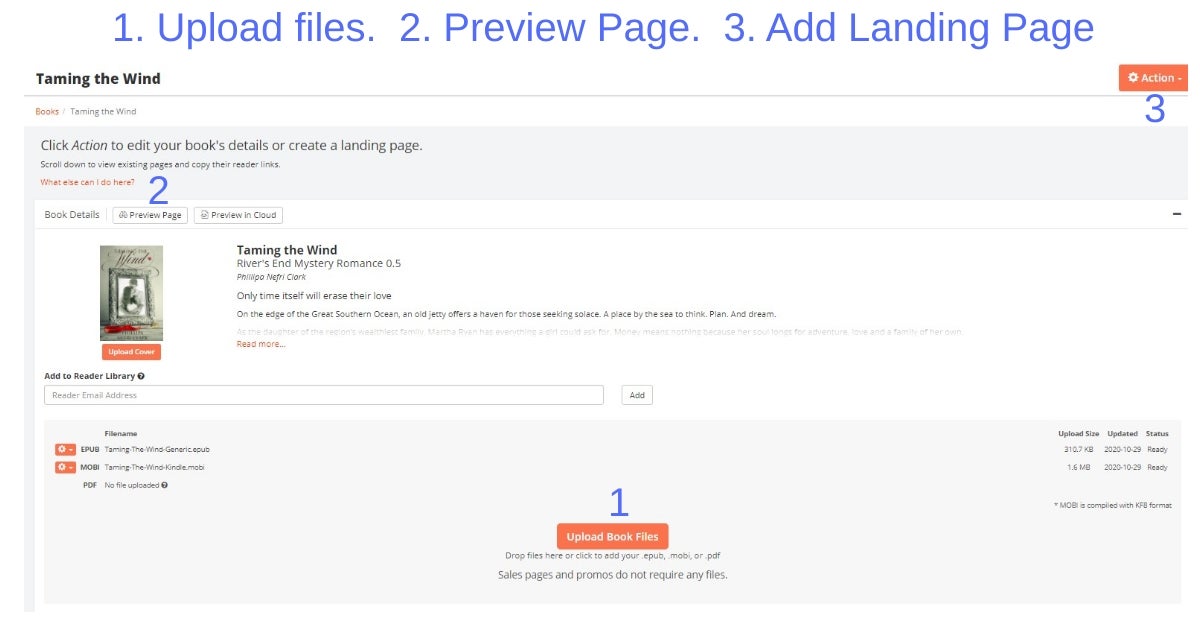Click the Book Details tab label
The width and height of the screenshot is (1200, 628).
coord(72,215)
